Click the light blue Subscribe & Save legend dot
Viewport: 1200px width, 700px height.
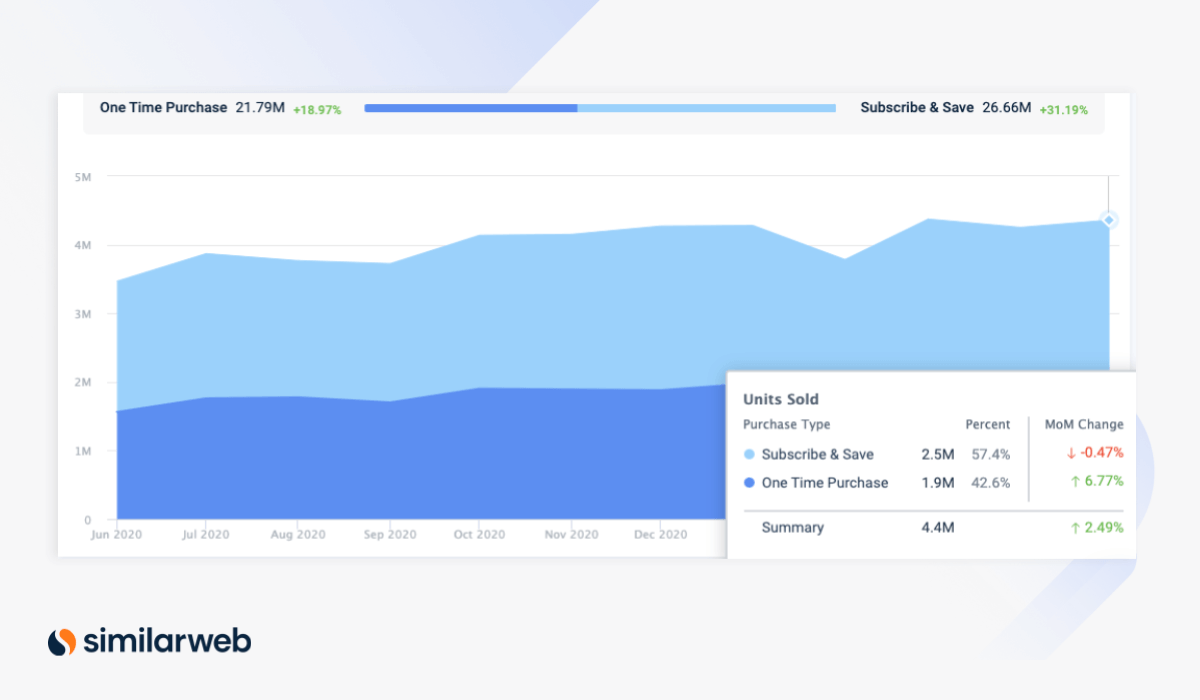coord(750,455)
